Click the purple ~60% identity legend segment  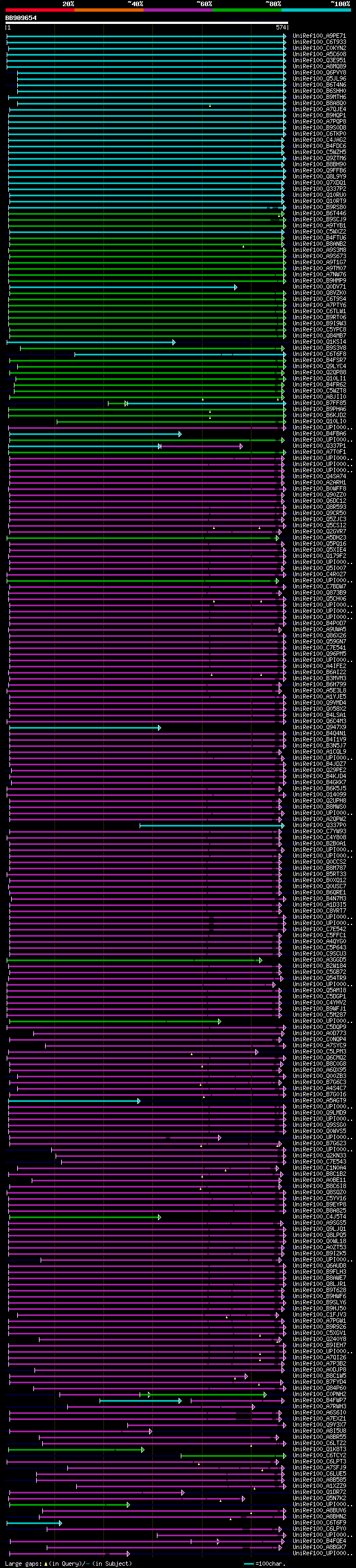[179, 10]
